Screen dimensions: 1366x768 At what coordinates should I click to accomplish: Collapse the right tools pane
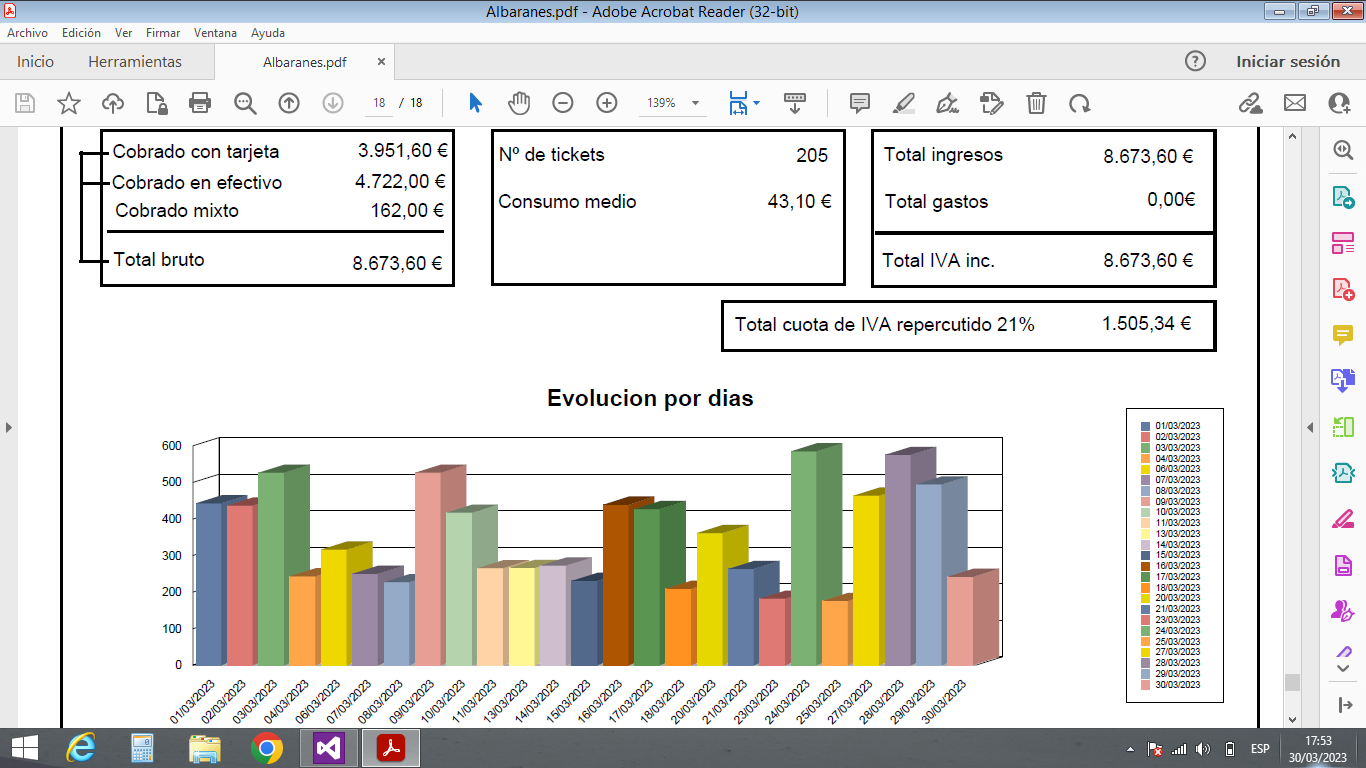[1310, 428]
